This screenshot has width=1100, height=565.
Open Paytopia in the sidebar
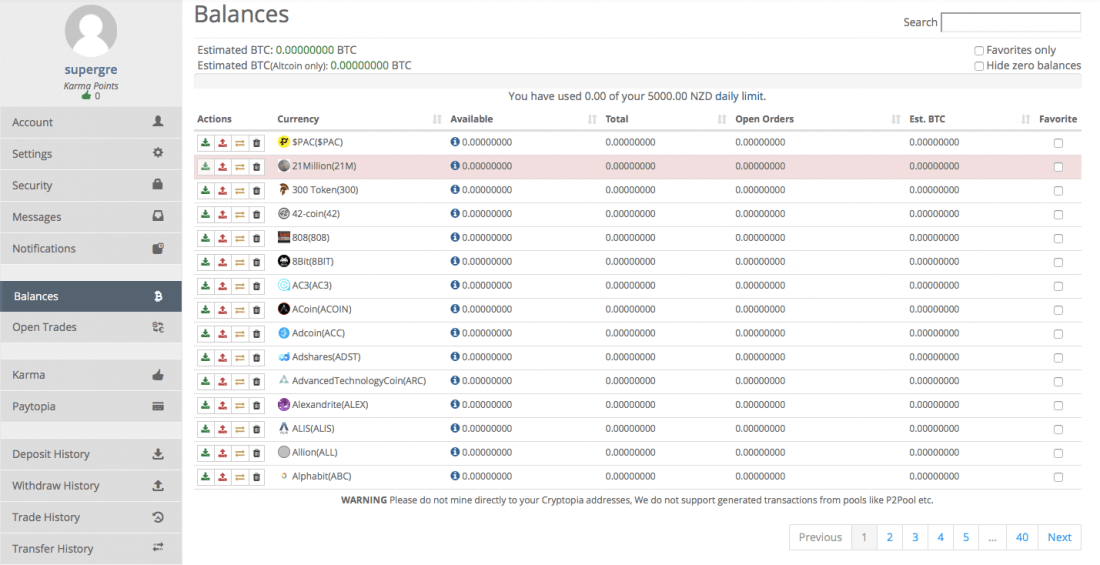click(90, 406)
